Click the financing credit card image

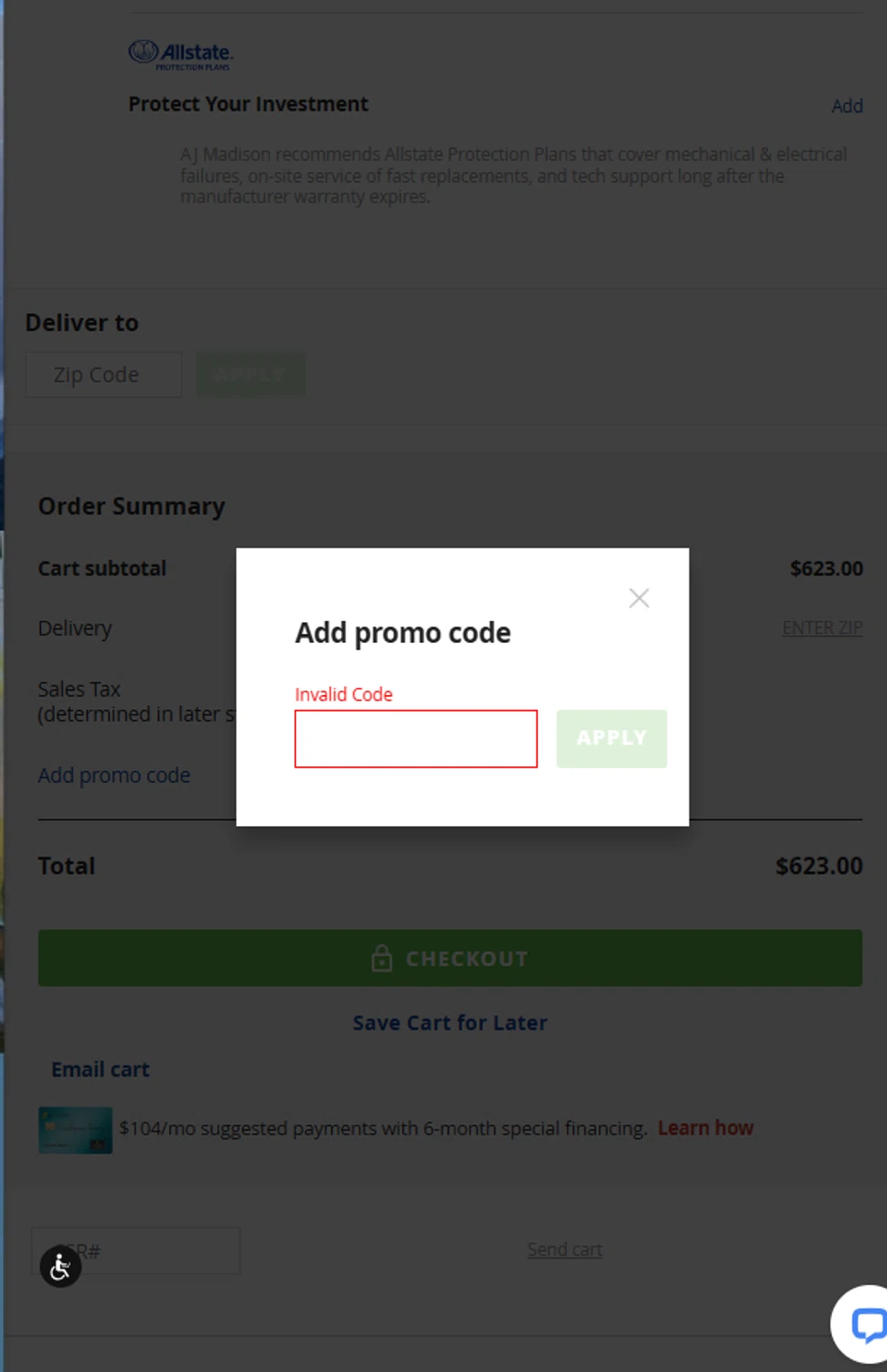pos(75,1130)
